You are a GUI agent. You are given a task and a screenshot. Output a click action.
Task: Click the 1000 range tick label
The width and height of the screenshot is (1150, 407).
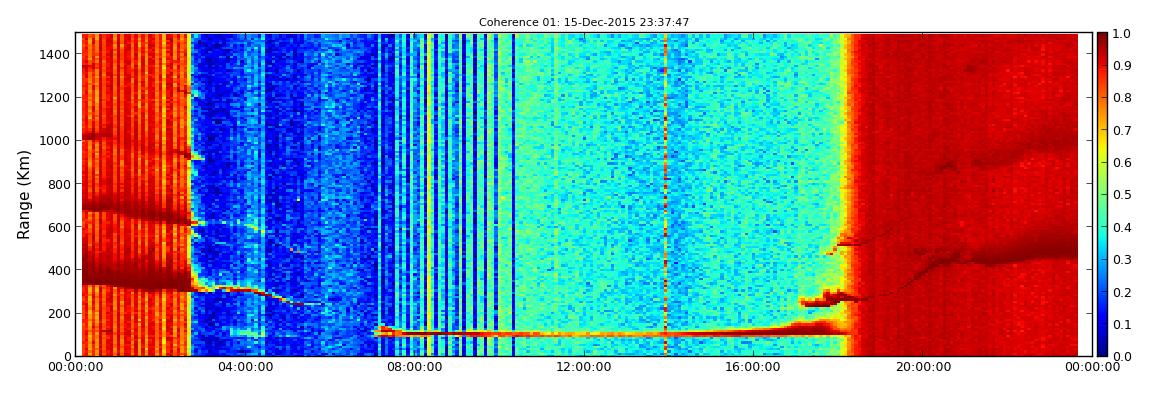click(54, 141)
